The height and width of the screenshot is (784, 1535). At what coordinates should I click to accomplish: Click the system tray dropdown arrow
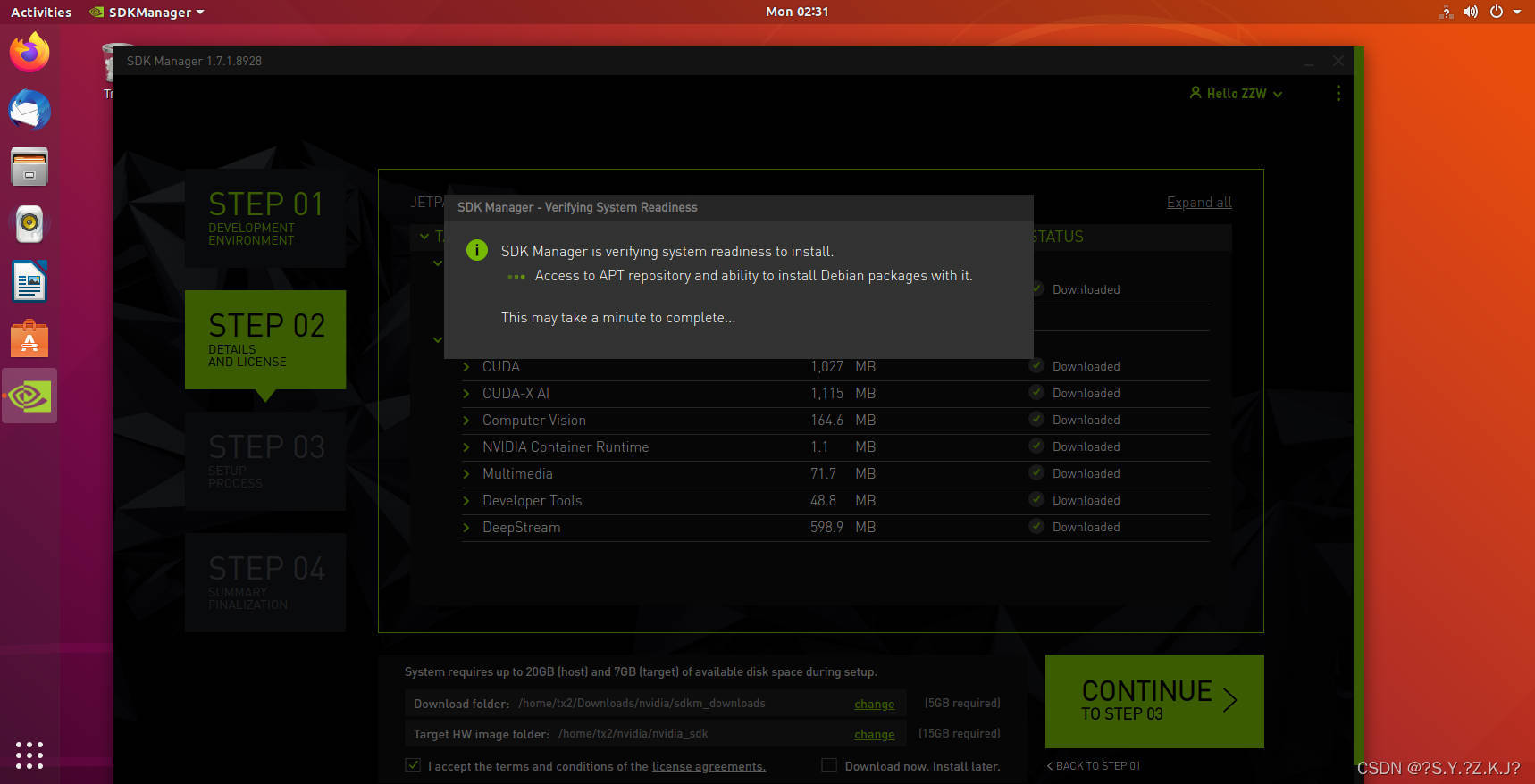point(1517,12)
